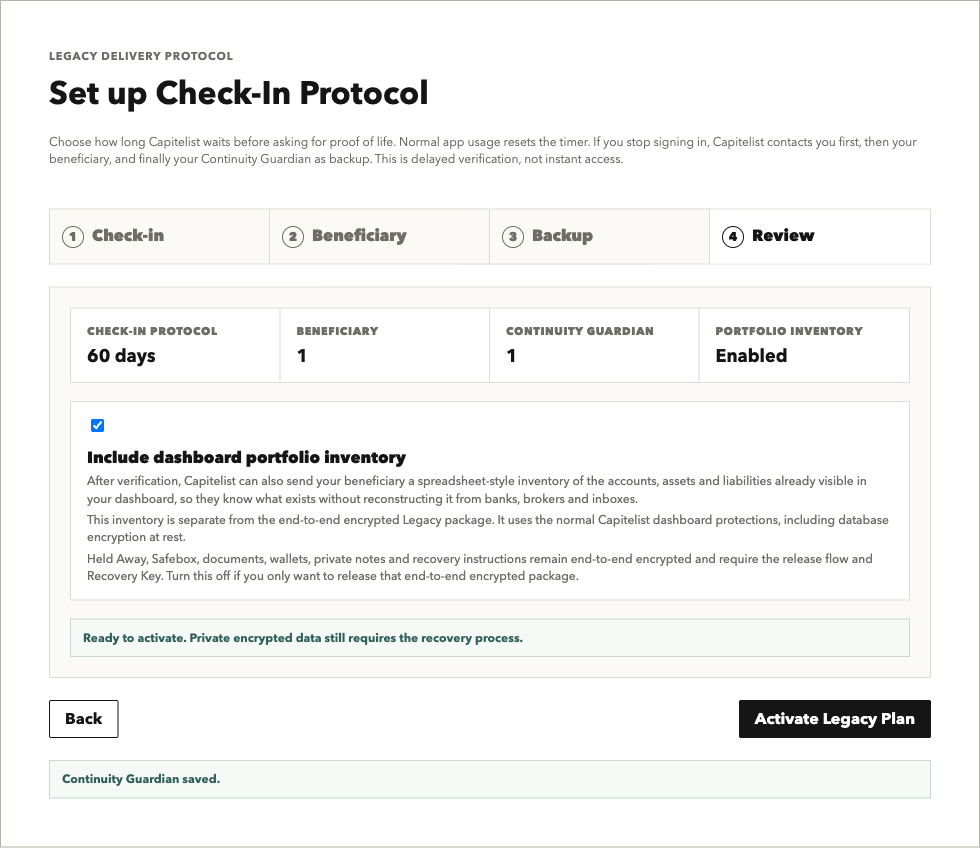This screenshot has height=848, width=980.
Task: Select the Review step tab
Action: 820,236
